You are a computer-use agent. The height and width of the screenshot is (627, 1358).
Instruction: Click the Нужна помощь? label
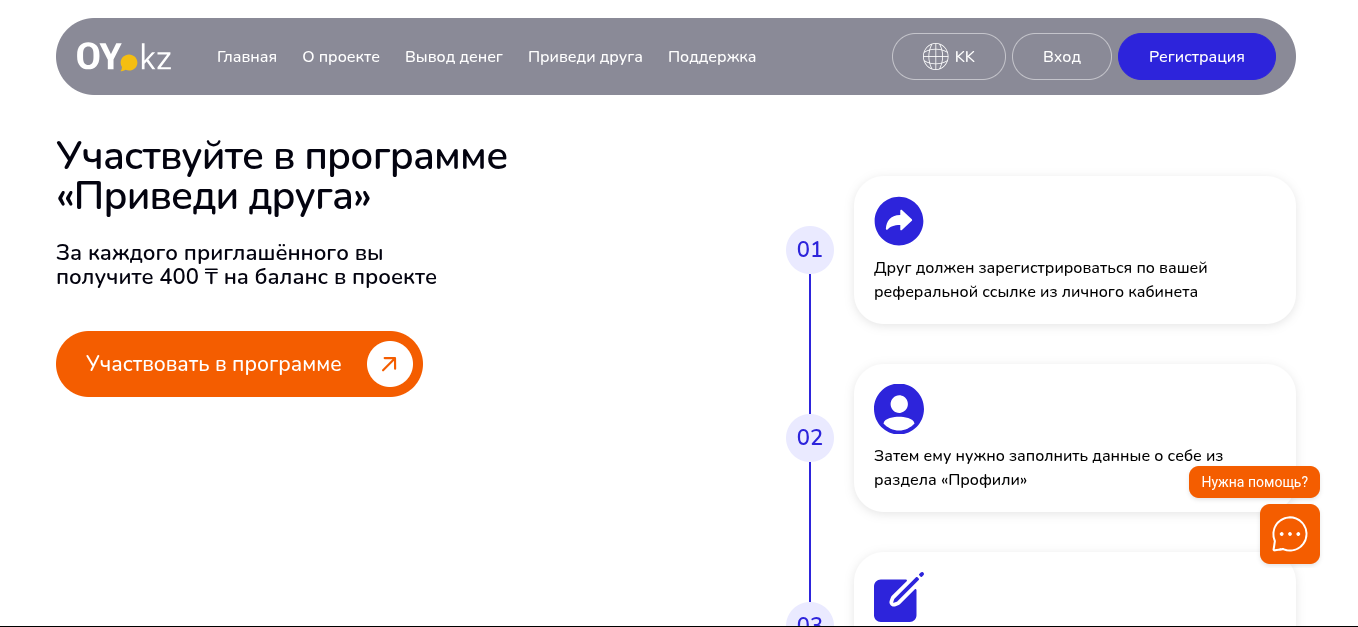click(x=1253, y=482)
